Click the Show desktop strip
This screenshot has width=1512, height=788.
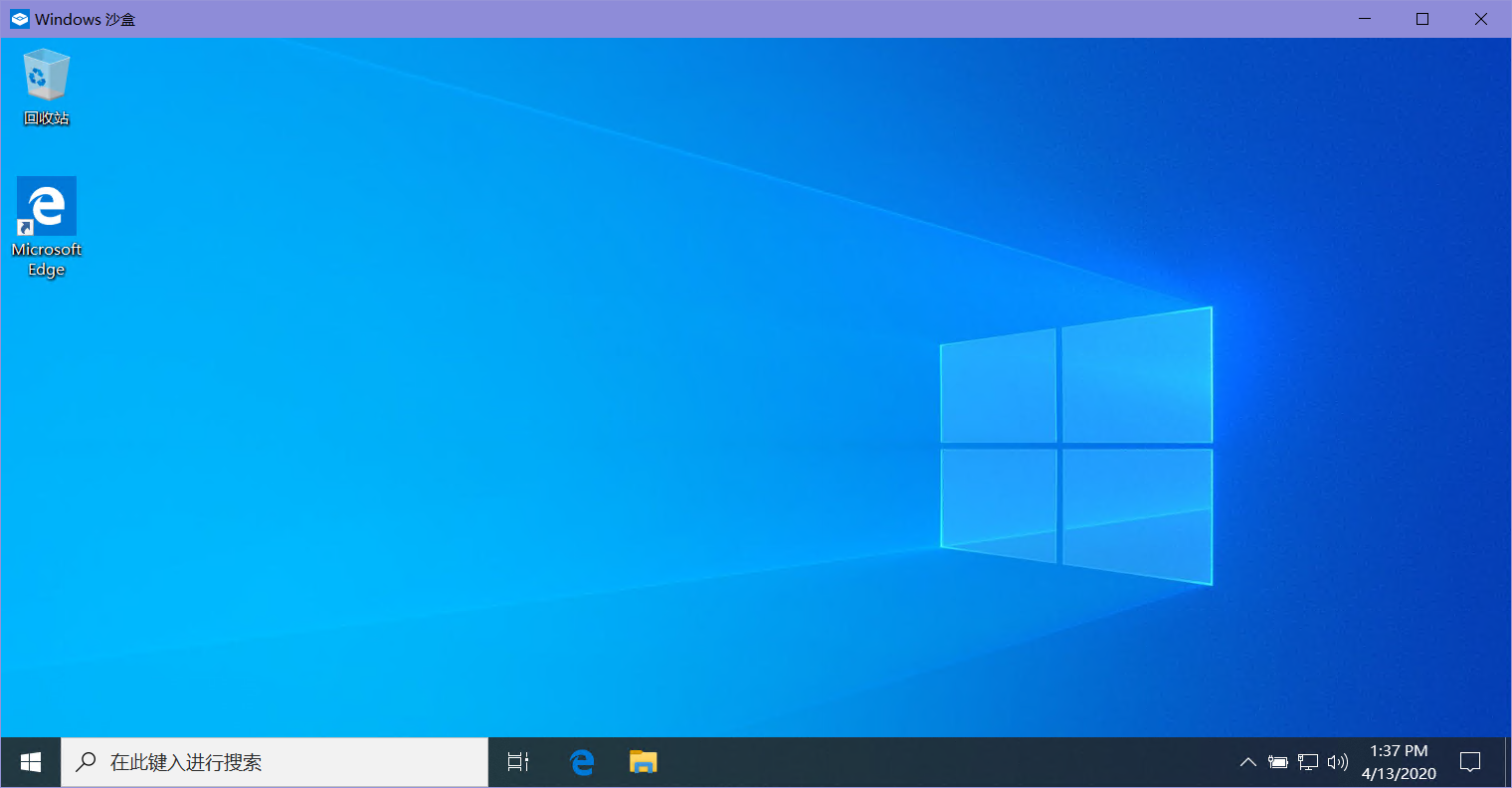coord(1508,762)
